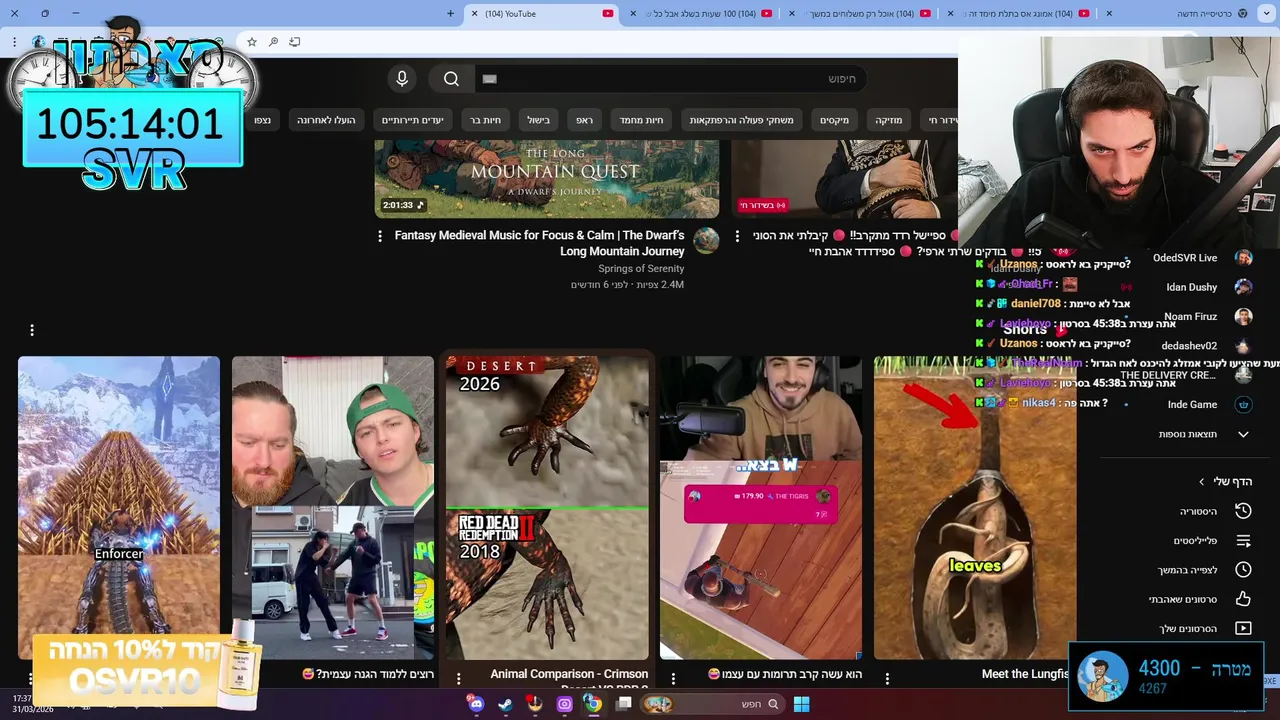
Task: Open options menu for Fantasy Medieval Music video
Action: pyautogui.click(x=380, y=236)
